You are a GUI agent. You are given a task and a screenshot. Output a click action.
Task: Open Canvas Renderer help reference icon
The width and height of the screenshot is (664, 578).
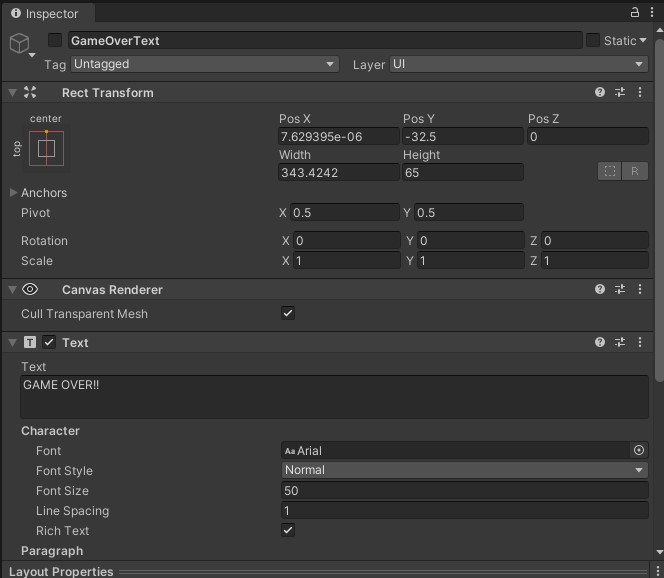click(x=600, y=289)
